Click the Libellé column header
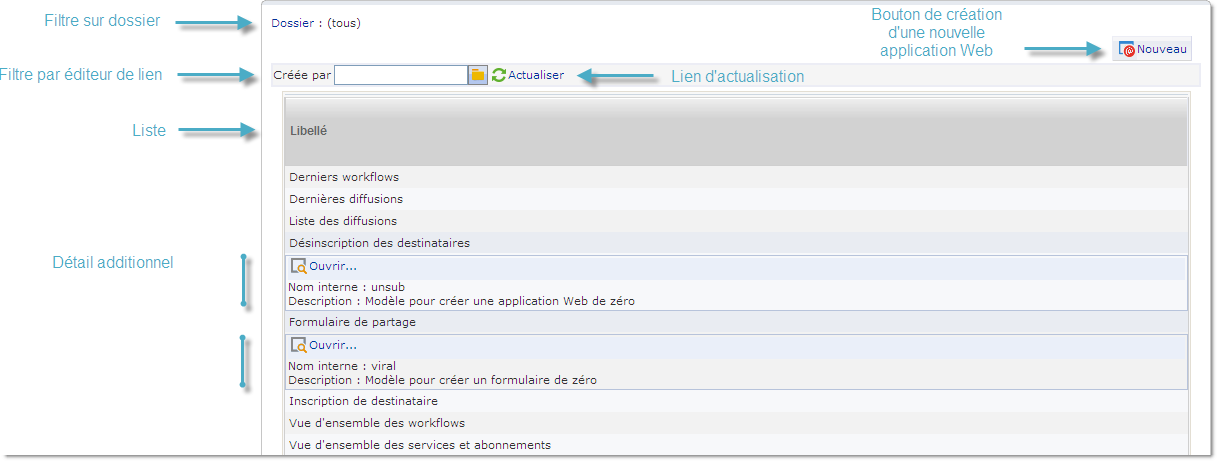The height and width of the screenshot is (461, 1217). pos(736,131)
